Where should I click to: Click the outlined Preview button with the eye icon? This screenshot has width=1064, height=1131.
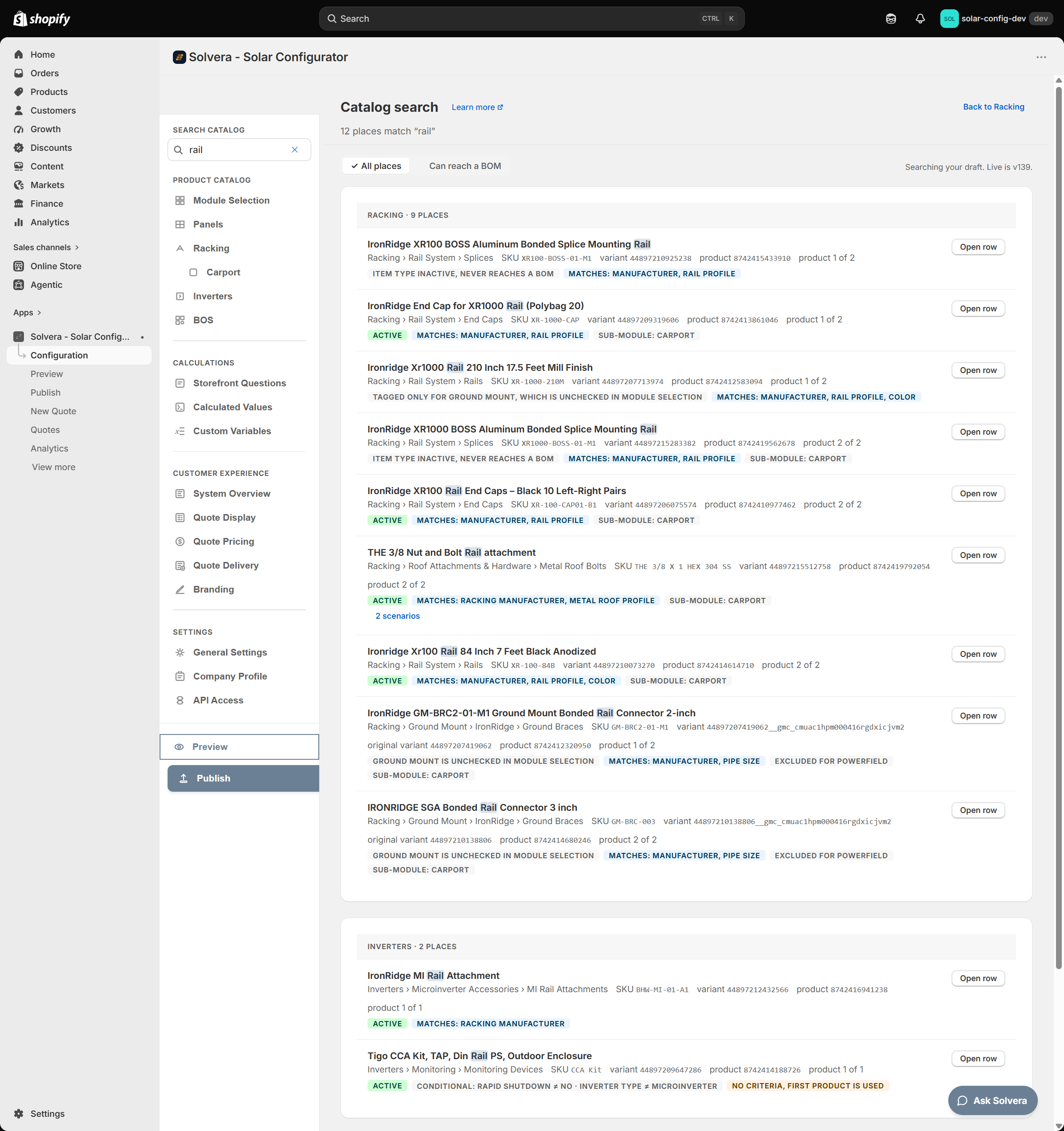click(x=239, y=747)
